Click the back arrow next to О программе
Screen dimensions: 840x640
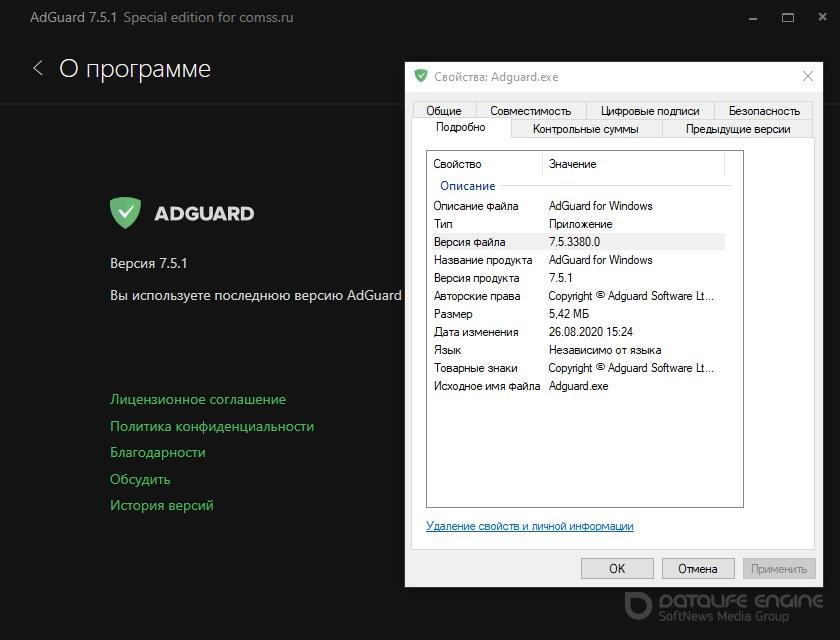click(x=38, y=68)
